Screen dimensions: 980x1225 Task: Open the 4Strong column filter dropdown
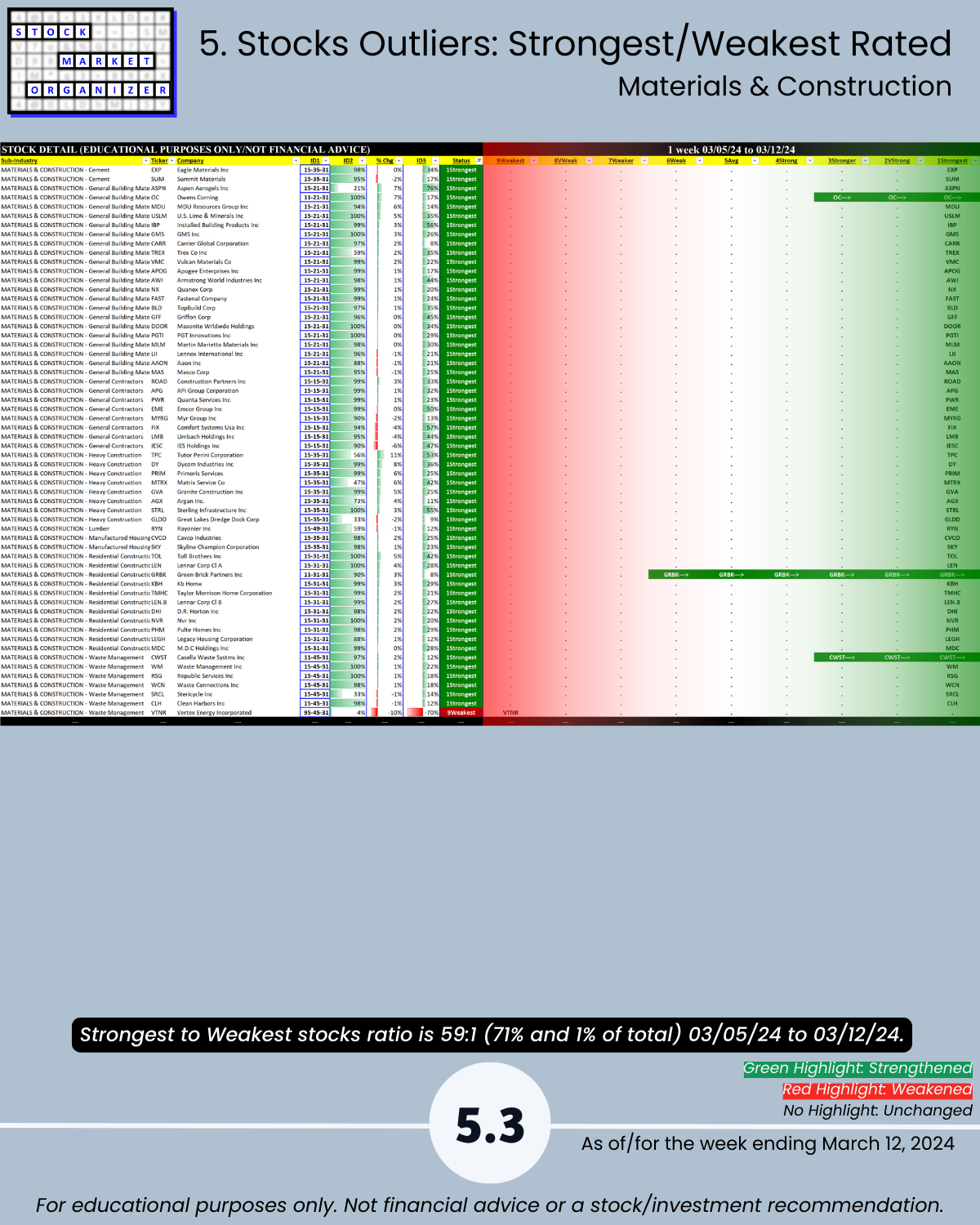click(810, 161)
